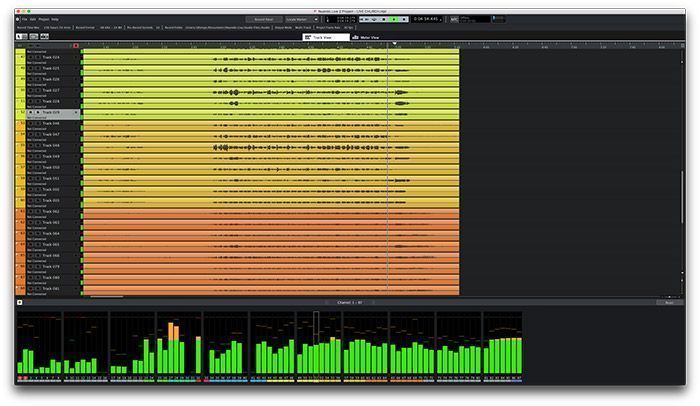Click the bar-graph icon of Meter View

point(355,37)
